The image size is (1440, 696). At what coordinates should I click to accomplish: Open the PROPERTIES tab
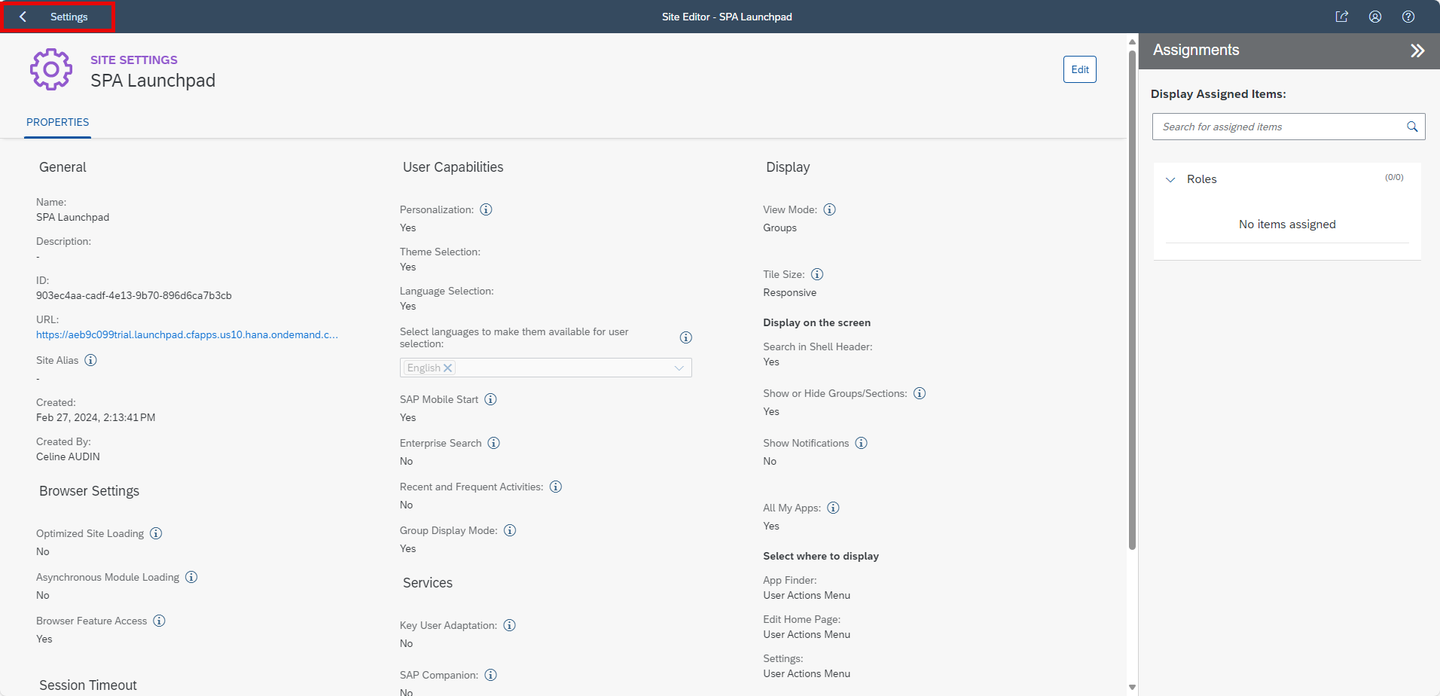click(58, 122)
